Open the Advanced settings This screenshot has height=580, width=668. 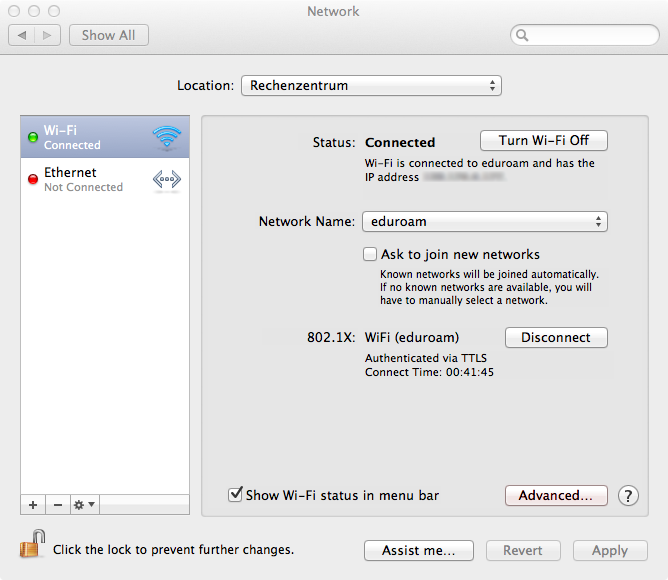tap(556, 495)
